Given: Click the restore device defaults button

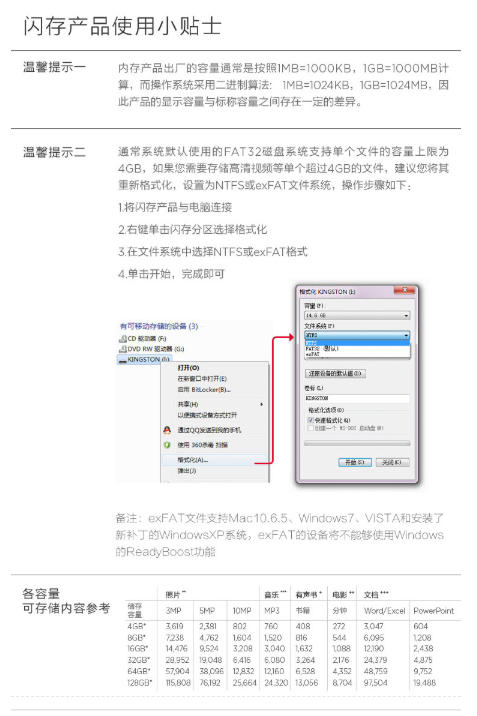Looking at the screenshot, I should click(335, 374).
